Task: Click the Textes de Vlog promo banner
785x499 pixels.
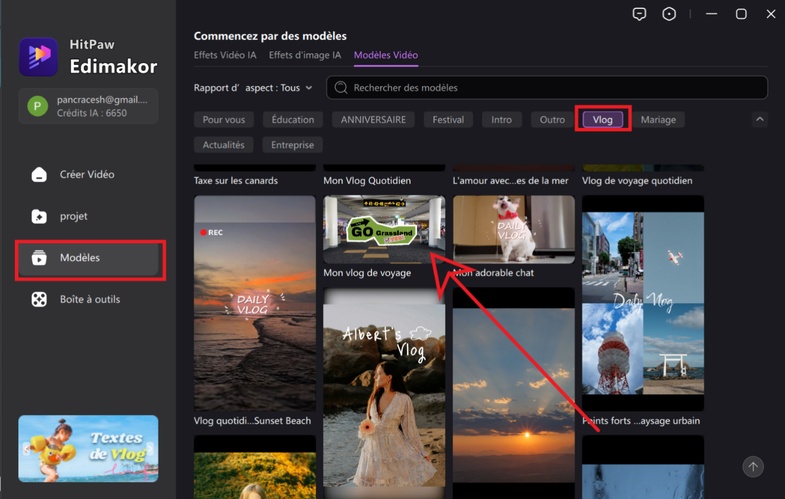Action: [89, 448]
